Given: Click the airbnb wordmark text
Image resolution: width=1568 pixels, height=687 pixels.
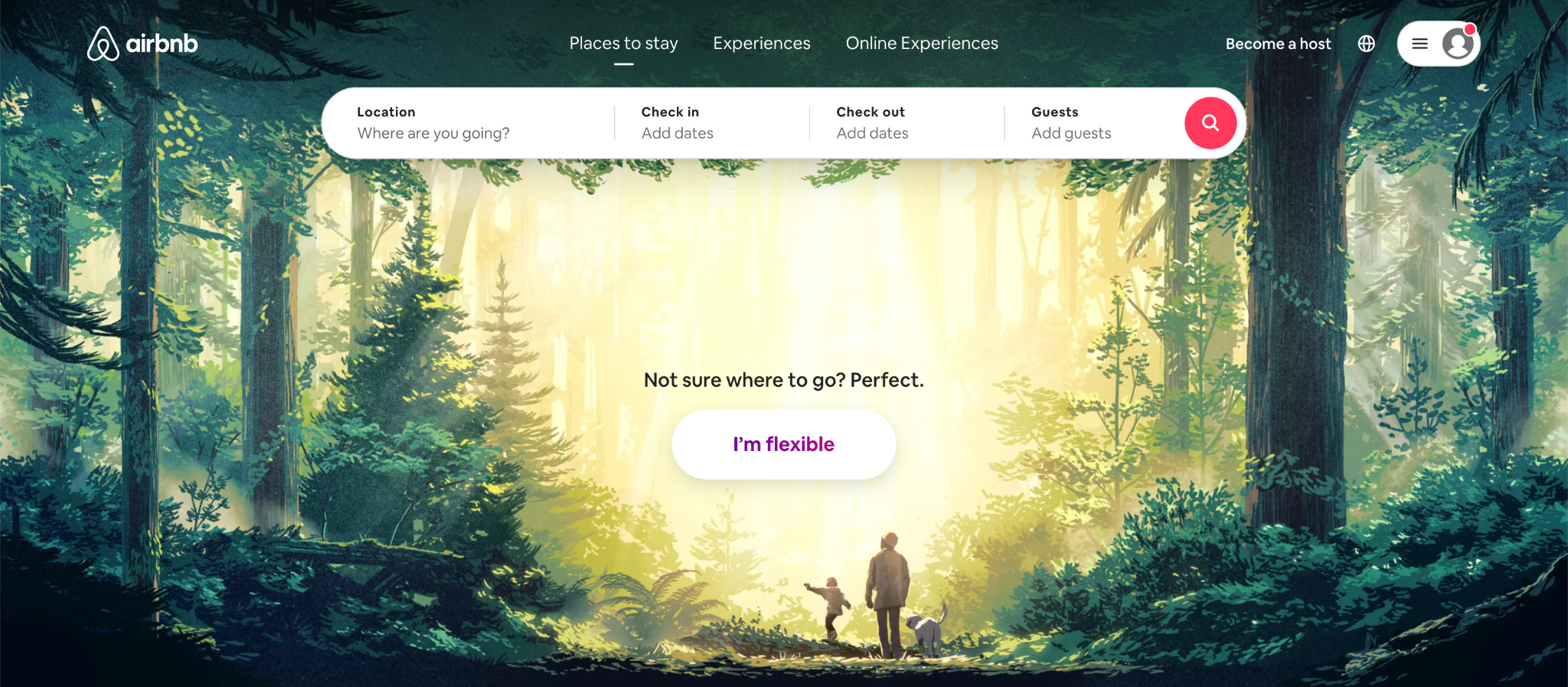Looking at the screenshot, I should (162, 44).
